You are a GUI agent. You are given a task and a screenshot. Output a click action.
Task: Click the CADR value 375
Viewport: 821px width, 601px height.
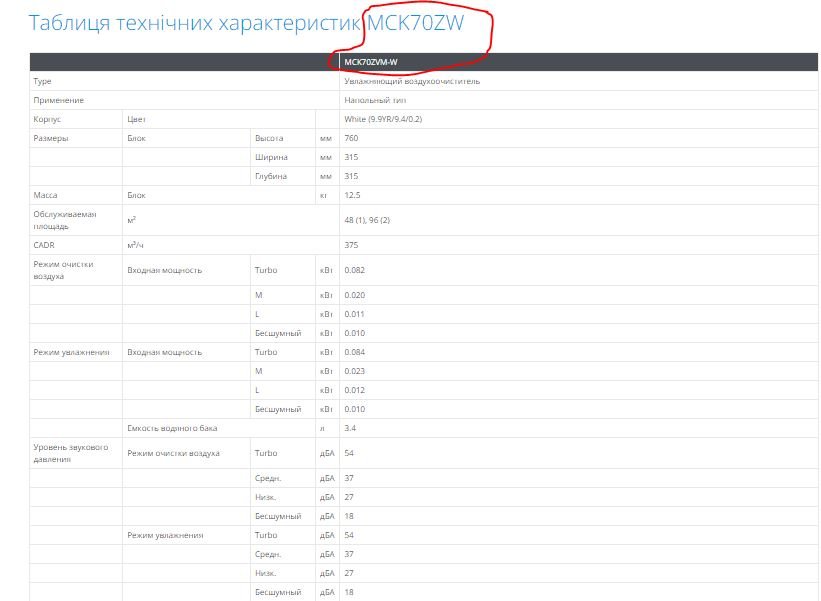351,244
